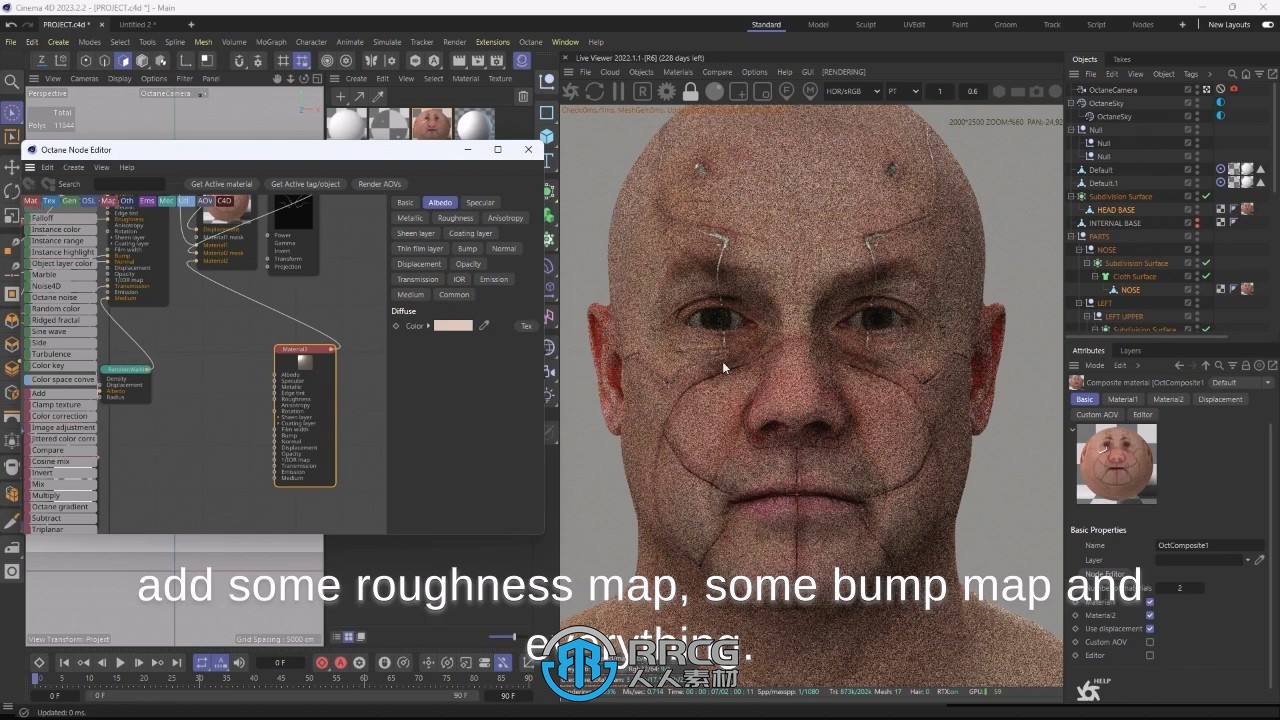The image size is (1280, 720).
Task: Click Get Active tag/object button
Action: pos(305,184)
